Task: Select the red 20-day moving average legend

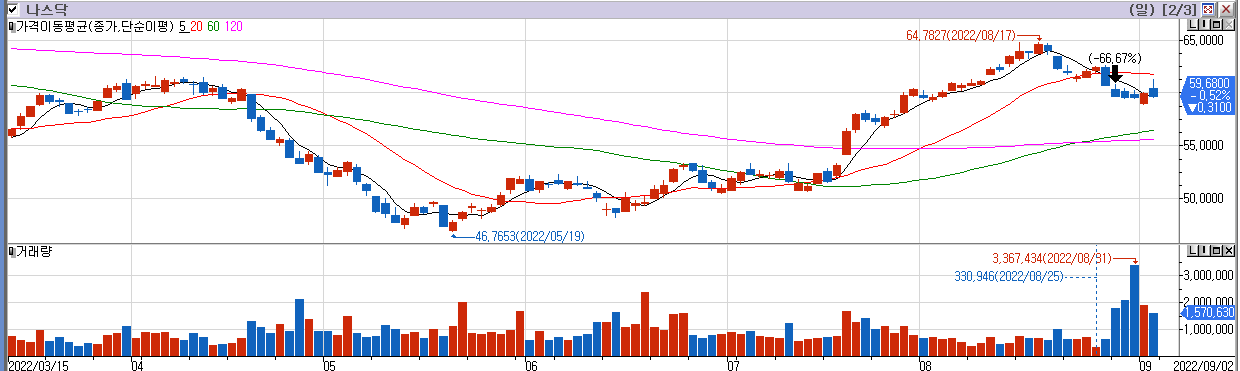Action: pyautogui.click(x=196, y=26)
